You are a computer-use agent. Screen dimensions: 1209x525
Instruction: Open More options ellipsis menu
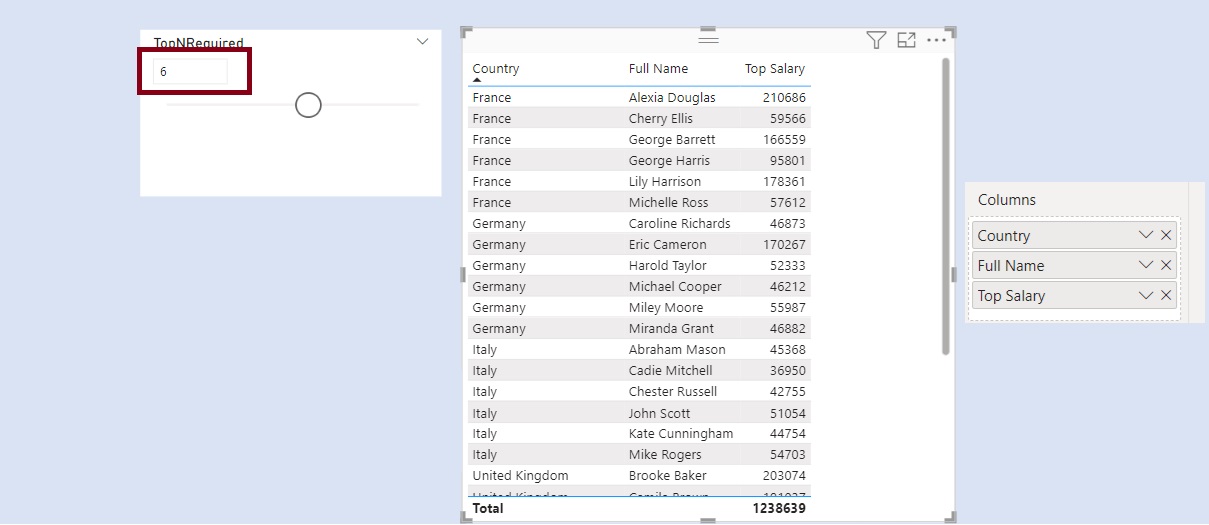(x=936, y=40)
